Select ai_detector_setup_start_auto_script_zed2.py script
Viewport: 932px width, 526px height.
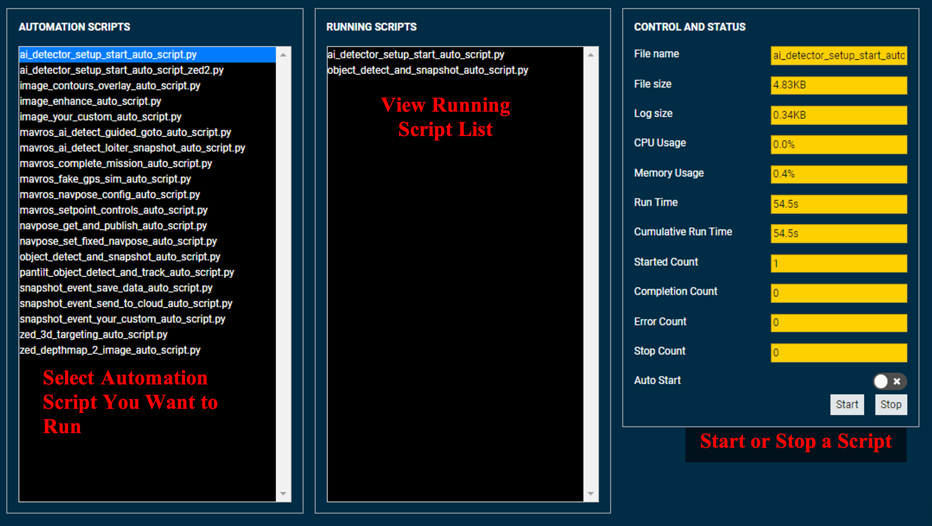147,70
